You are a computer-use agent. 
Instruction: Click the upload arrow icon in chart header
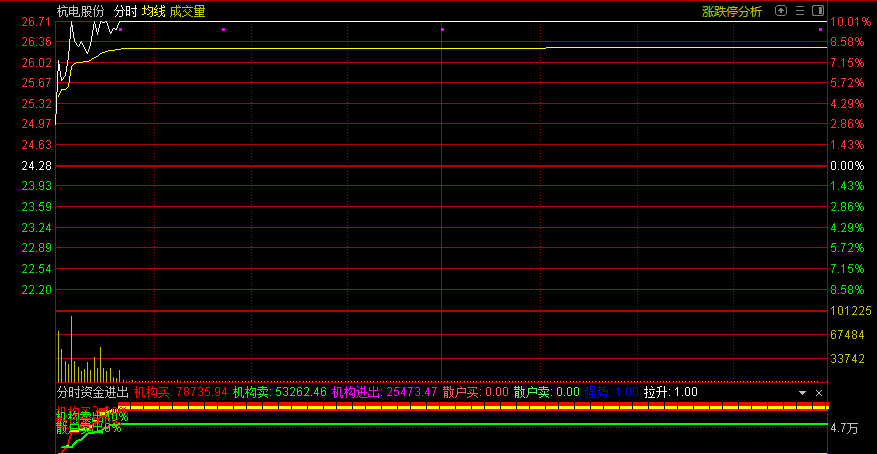coord(781,11)
